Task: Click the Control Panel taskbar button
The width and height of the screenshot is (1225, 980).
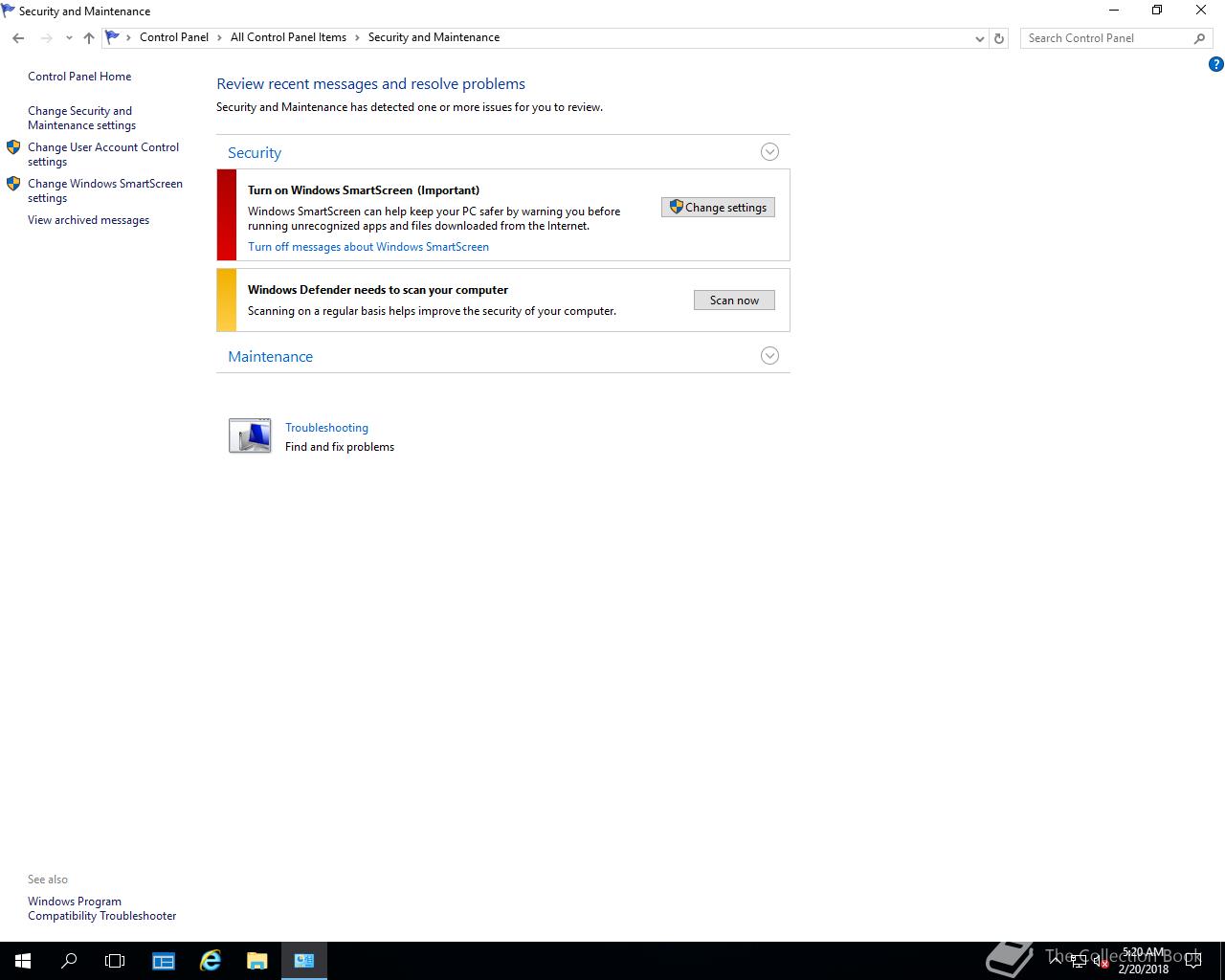Action: tap(304, 961)
